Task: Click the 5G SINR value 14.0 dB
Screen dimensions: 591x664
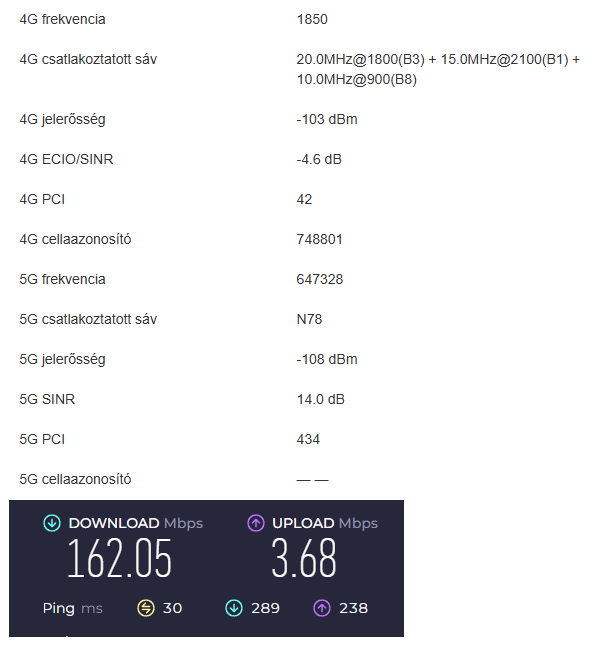Action: (x=320, y=399)
